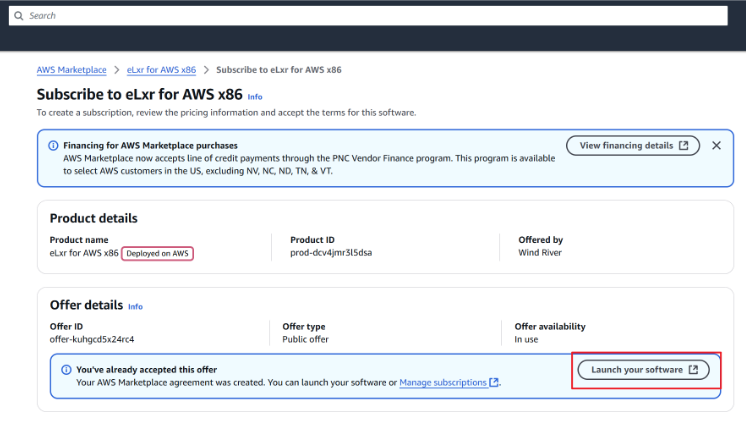Click the info icon in the Financing banner
This screenshot has width=746, height=422.
click(x=53, y=146)
